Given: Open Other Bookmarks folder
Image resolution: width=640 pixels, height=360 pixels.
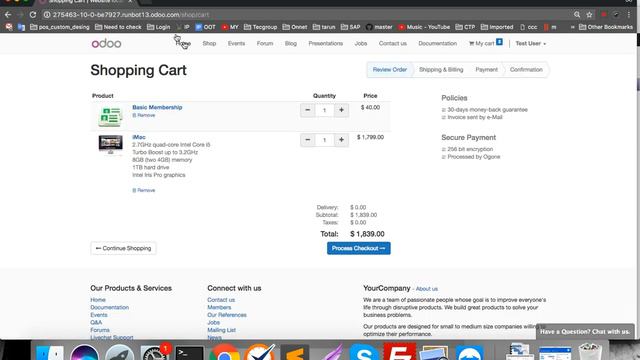Looking at the screenshot, I should click(606, 27).
